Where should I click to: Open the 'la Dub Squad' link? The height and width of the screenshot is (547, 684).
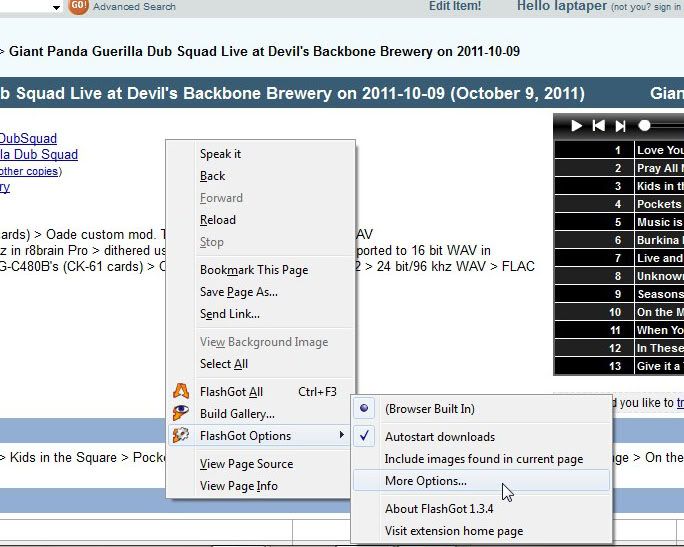38,154
